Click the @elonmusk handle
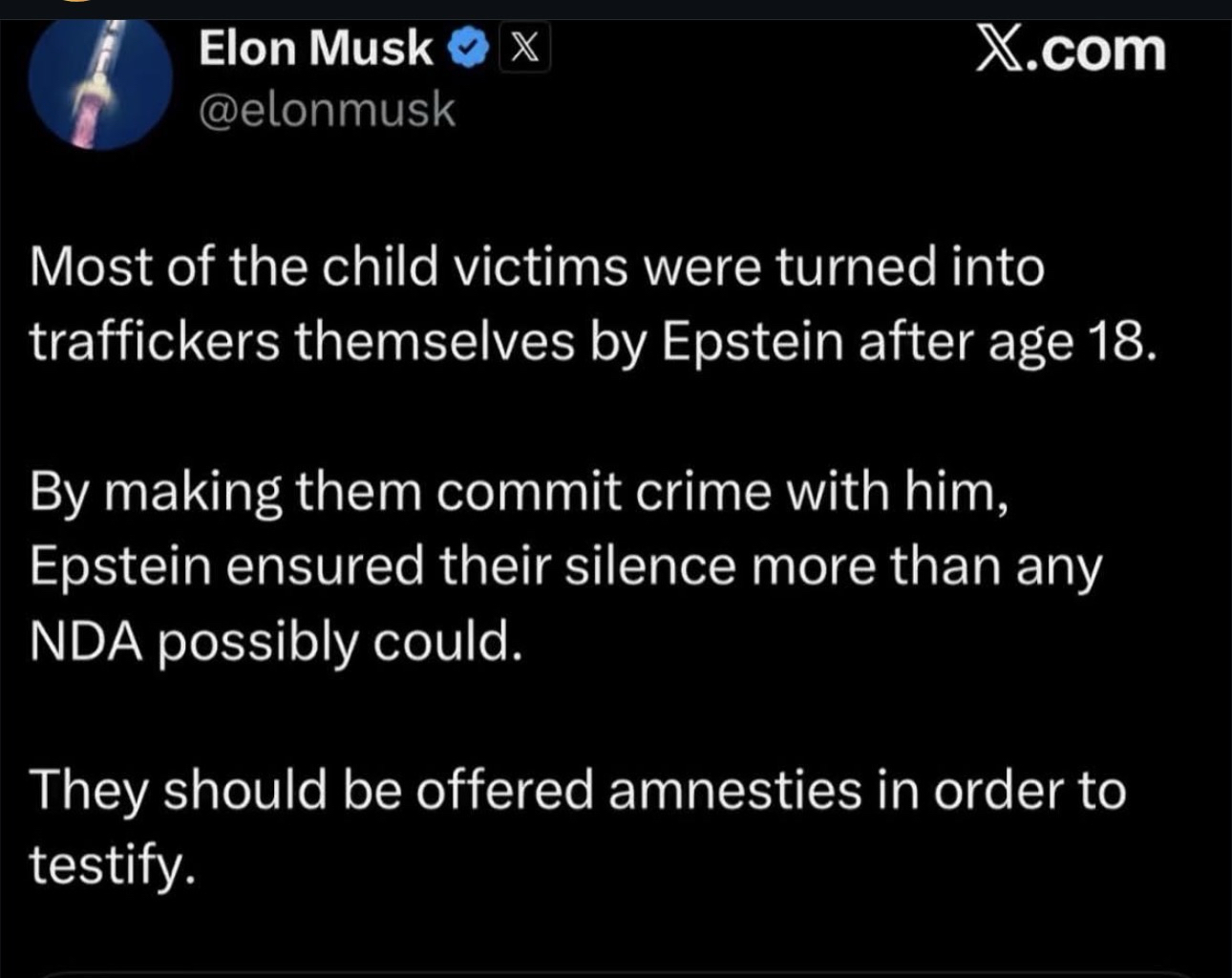This screenshot has height=978, width=1232. (x=327, y=111)
